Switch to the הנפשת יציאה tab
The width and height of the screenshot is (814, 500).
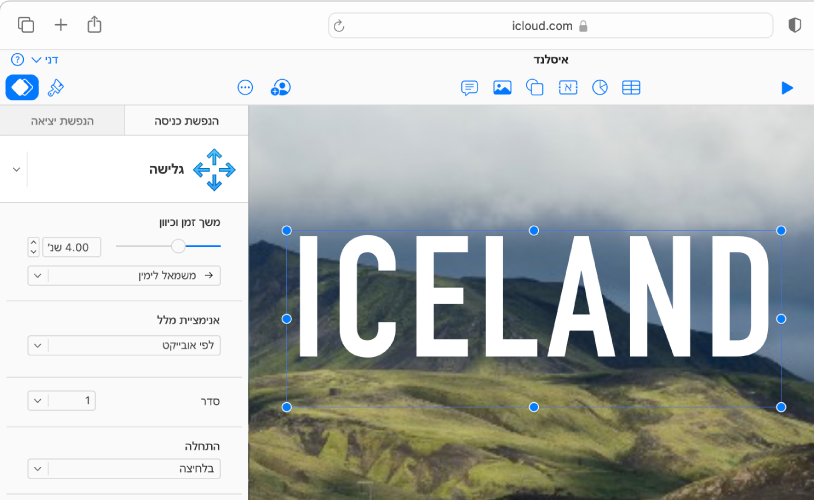(x=62, y=121)
